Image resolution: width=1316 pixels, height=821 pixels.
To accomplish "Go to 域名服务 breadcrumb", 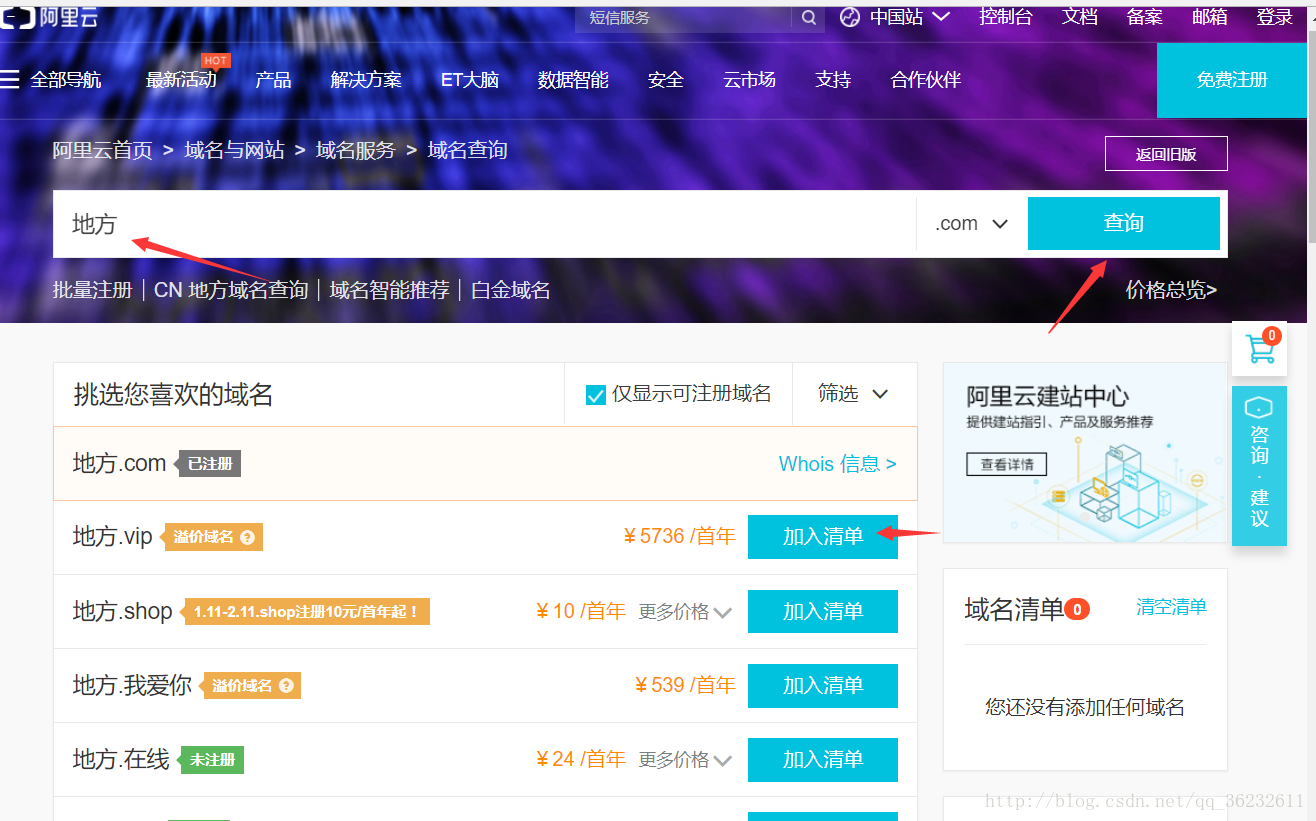I will 356,151.
